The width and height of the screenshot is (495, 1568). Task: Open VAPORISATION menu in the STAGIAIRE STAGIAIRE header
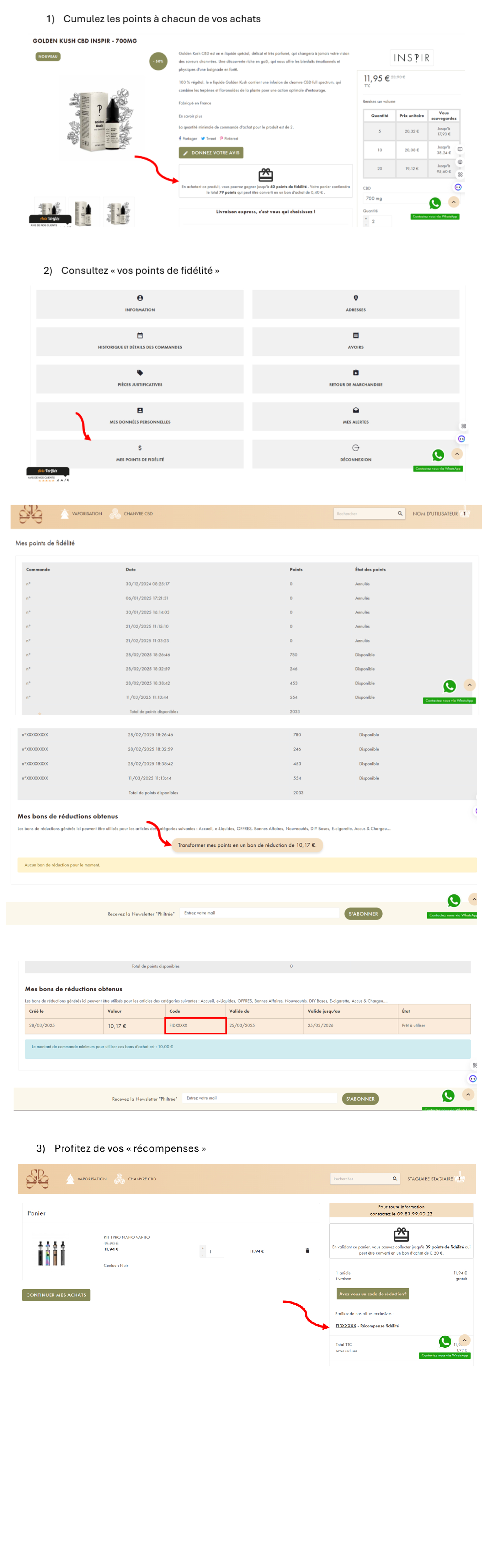point(87,1179)
